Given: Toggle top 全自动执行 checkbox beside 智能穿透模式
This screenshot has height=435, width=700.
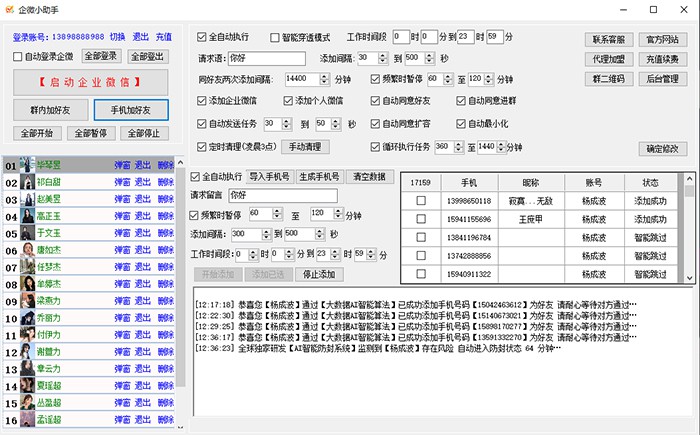Looking at the screenshot, I should point(201,37).
